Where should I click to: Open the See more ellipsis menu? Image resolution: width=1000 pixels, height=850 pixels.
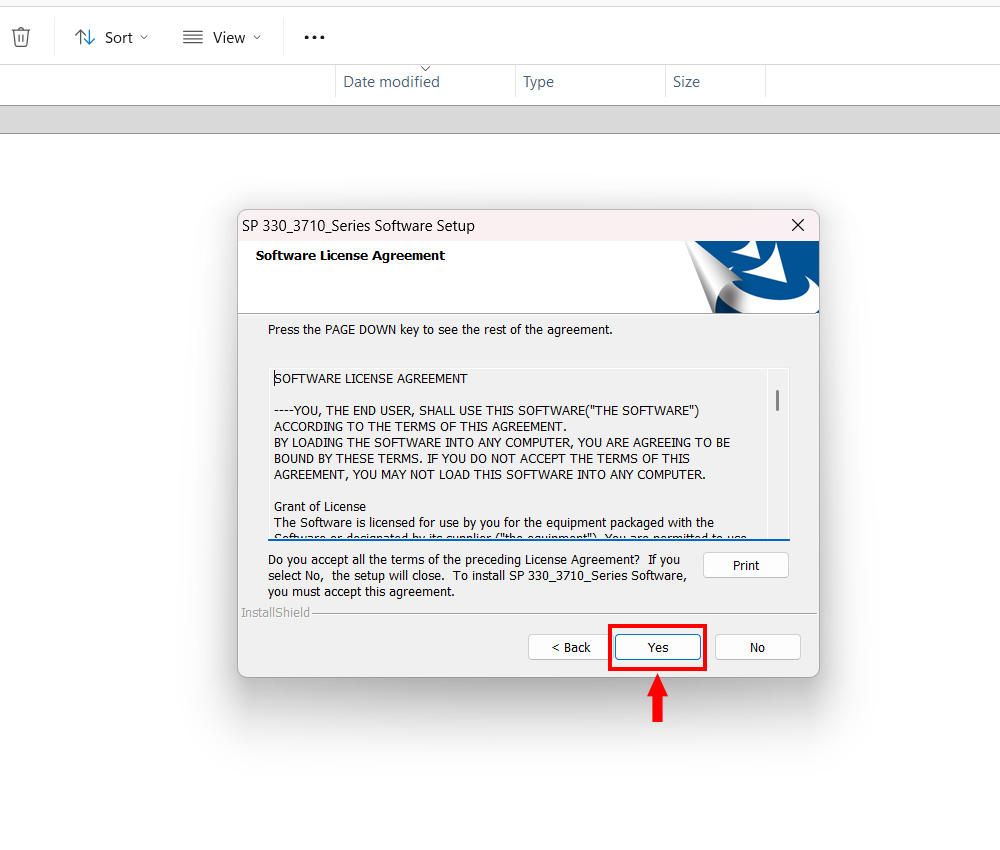(314, 38)
